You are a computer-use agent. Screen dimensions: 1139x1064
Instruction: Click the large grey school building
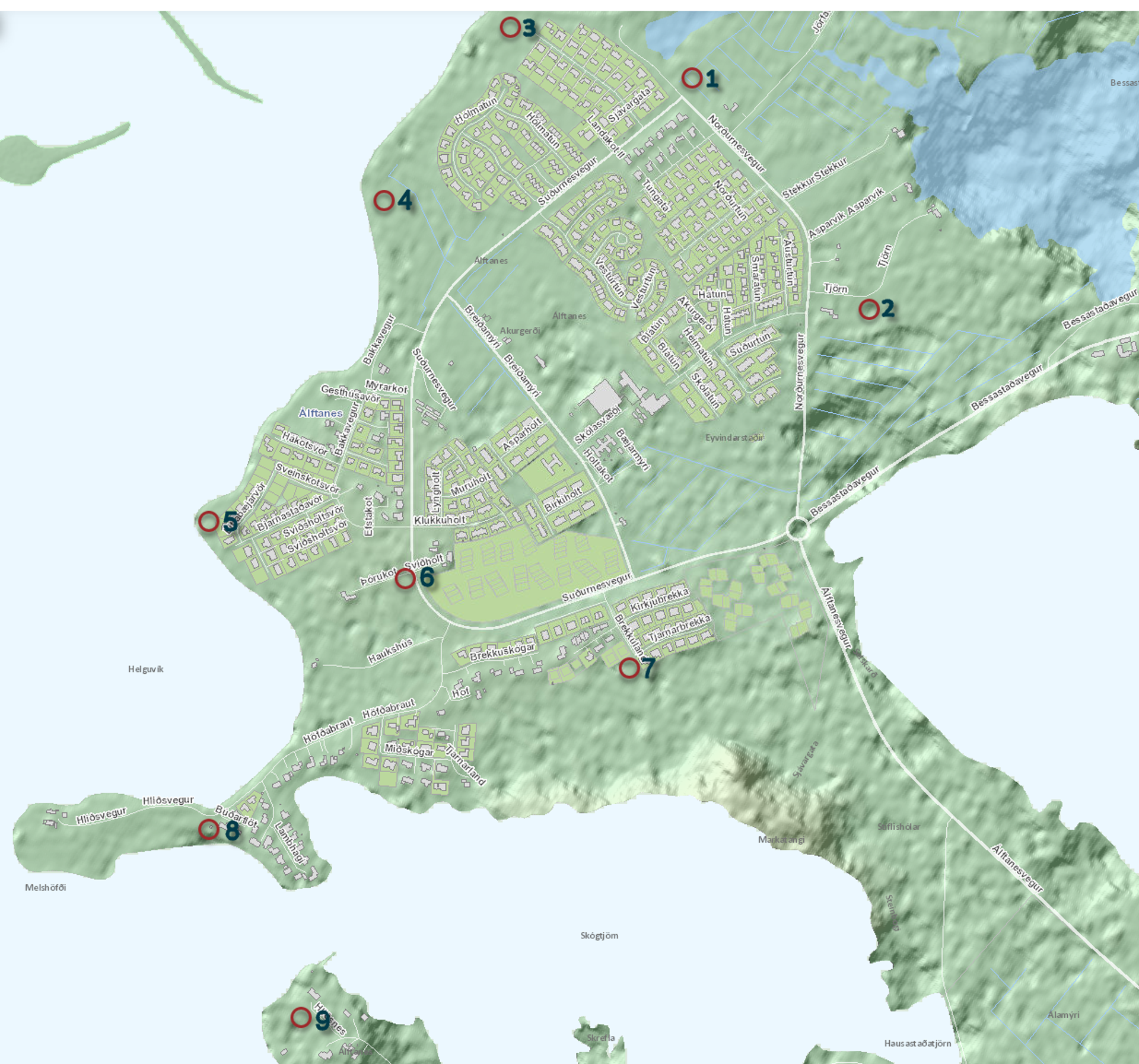(604, 397)
